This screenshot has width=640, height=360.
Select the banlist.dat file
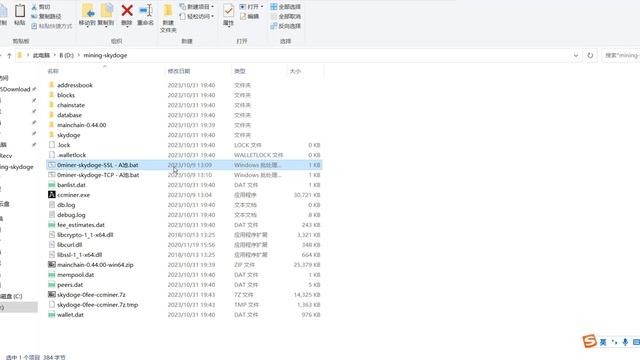pos(184,185)
